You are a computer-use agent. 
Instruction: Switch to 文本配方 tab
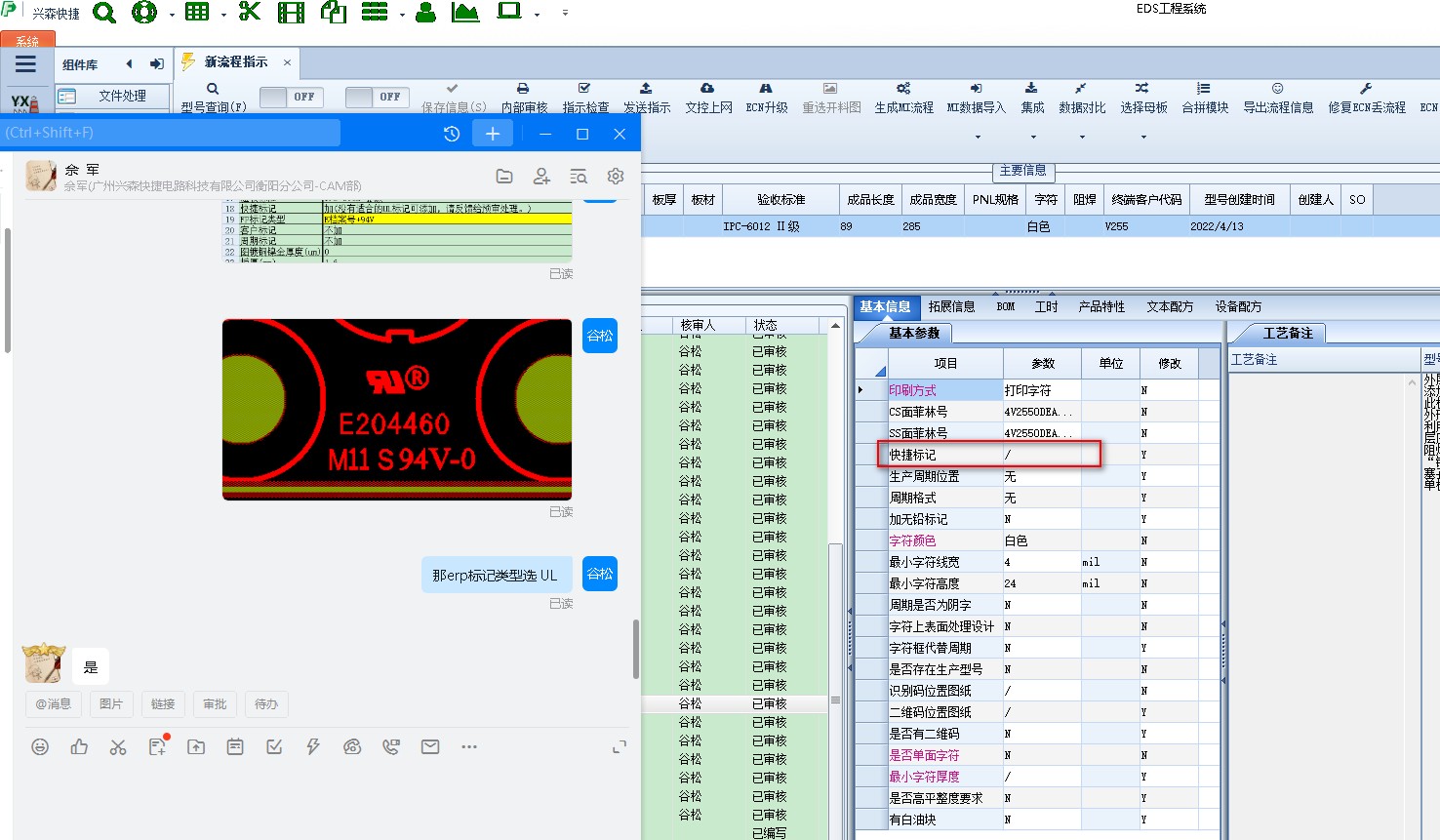[x=1170, y=306]
